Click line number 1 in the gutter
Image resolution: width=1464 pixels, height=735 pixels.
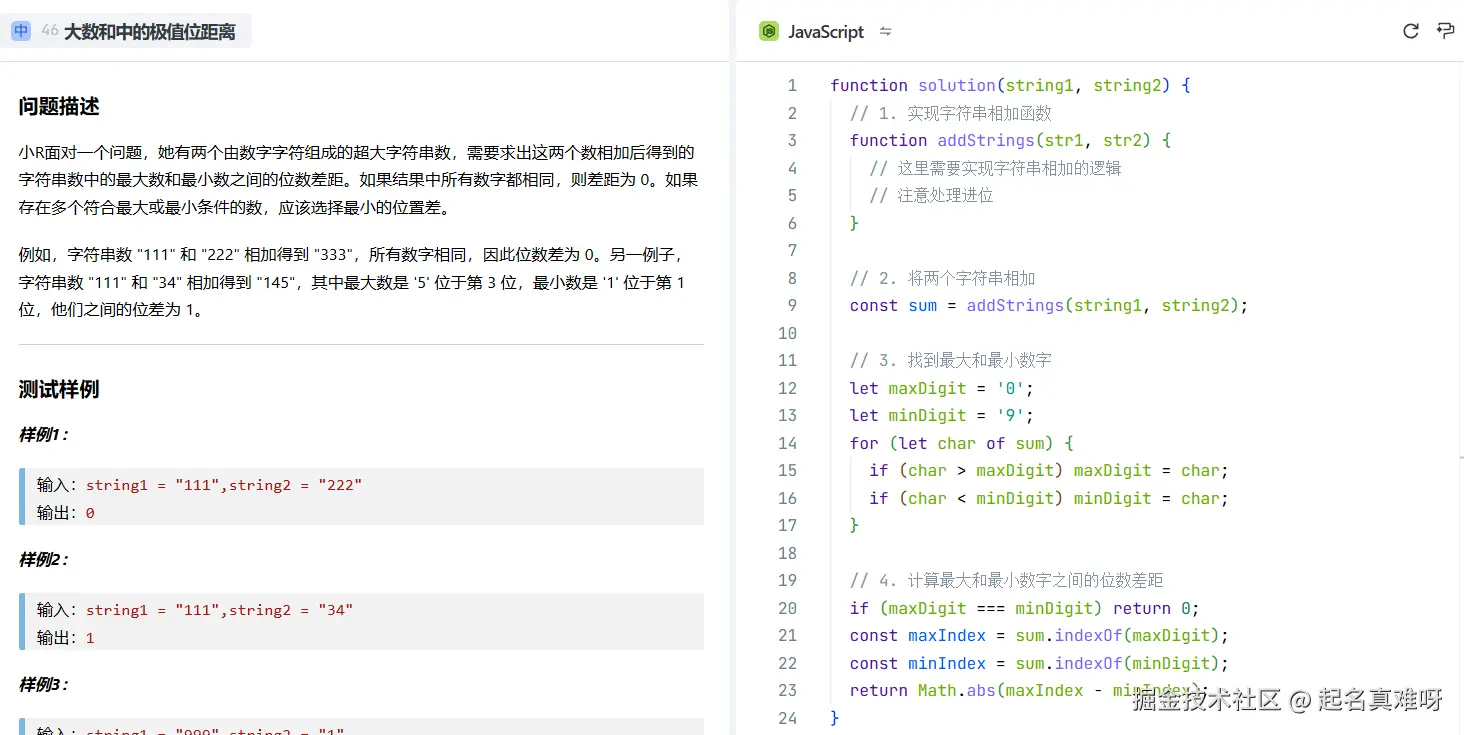[792, 86]
